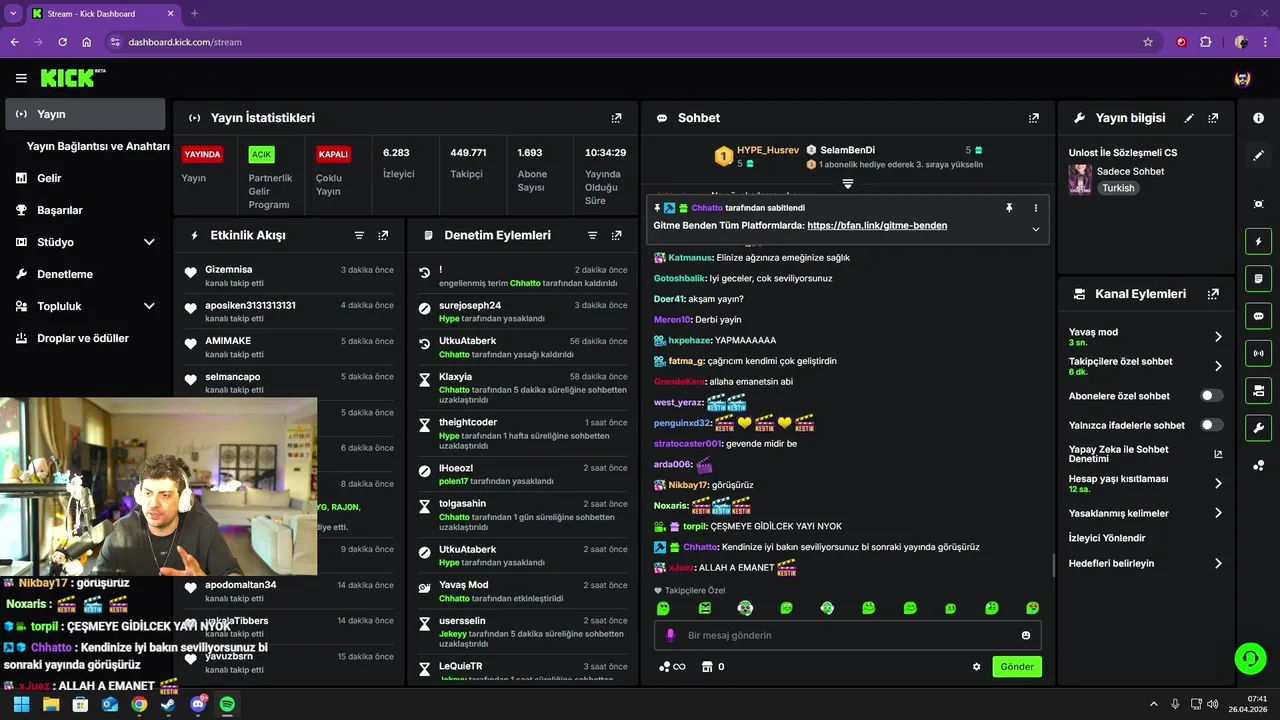Open Yasaklanmış kelimeler arrow
Viewport: 1280px width, 720px height.
pyautogui.click(x=1218, y=513)
